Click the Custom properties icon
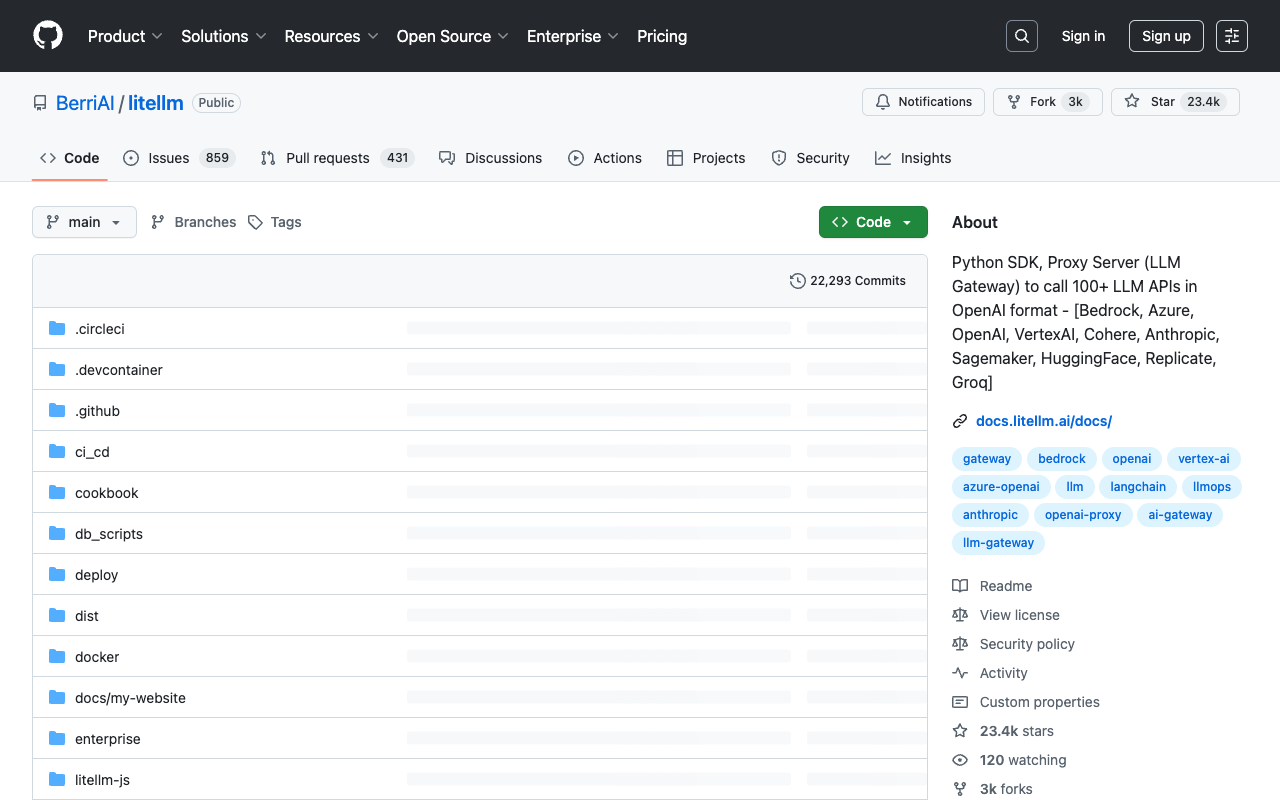1280x800 pixels. coord(960,702)
